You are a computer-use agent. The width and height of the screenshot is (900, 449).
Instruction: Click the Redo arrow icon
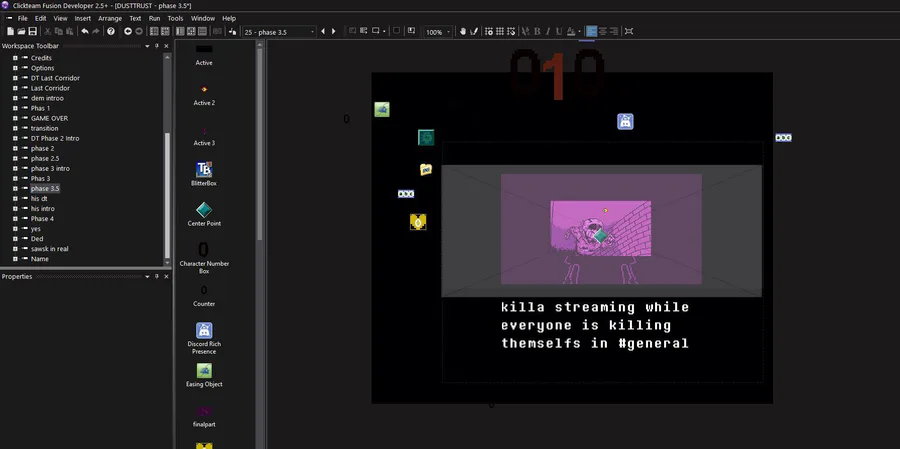point(96,32)
